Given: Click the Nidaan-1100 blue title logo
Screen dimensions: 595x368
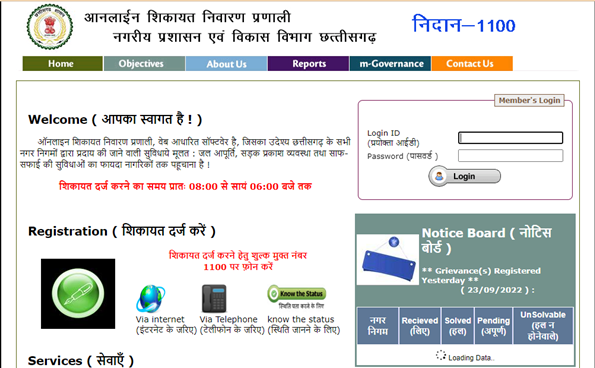Looking at the screenshot, I should click(463, 25).
